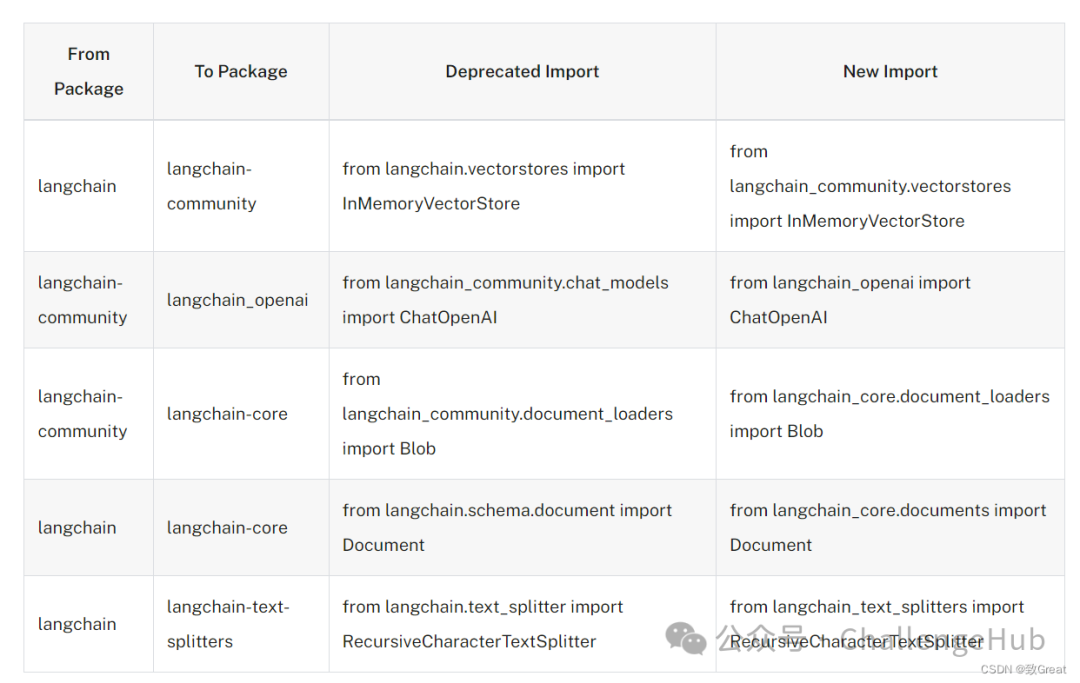Image resolution: width=1080 pixels, height=683 pixels.
Task: Click the new langchain_core.document_loaders Blob import
Action: 889,414
